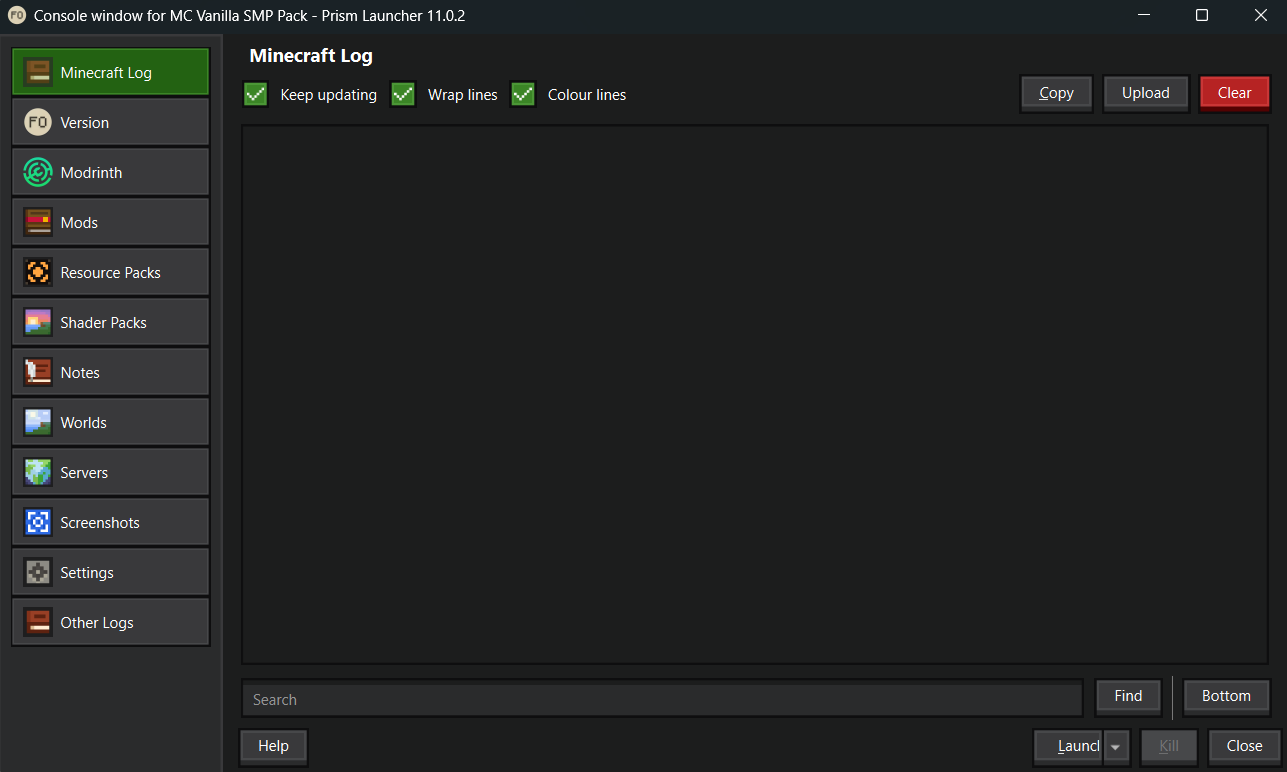Screen dimensions: 1287x772
Task: Clear the log with the red Clear button
Action: tap(1234, 93)
